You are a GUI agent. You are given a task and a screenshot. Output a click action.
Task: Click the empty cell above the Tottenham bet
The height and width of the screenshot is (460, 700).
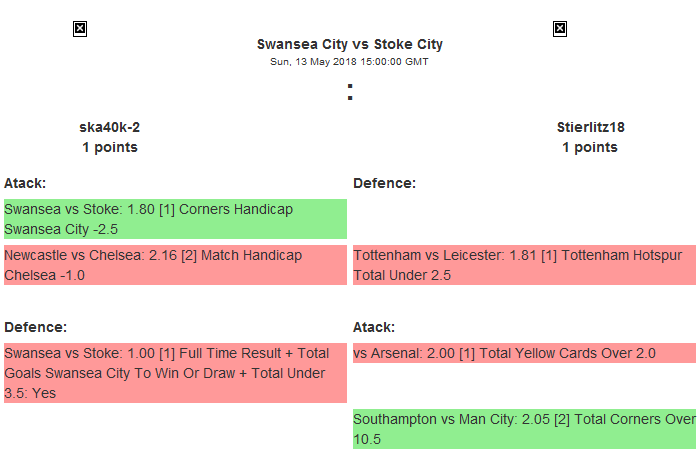coord(524,219)
